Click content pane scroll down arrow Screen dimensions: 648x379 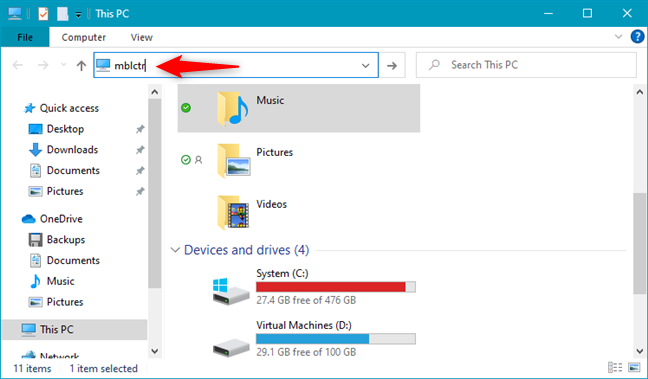point(639,351)
